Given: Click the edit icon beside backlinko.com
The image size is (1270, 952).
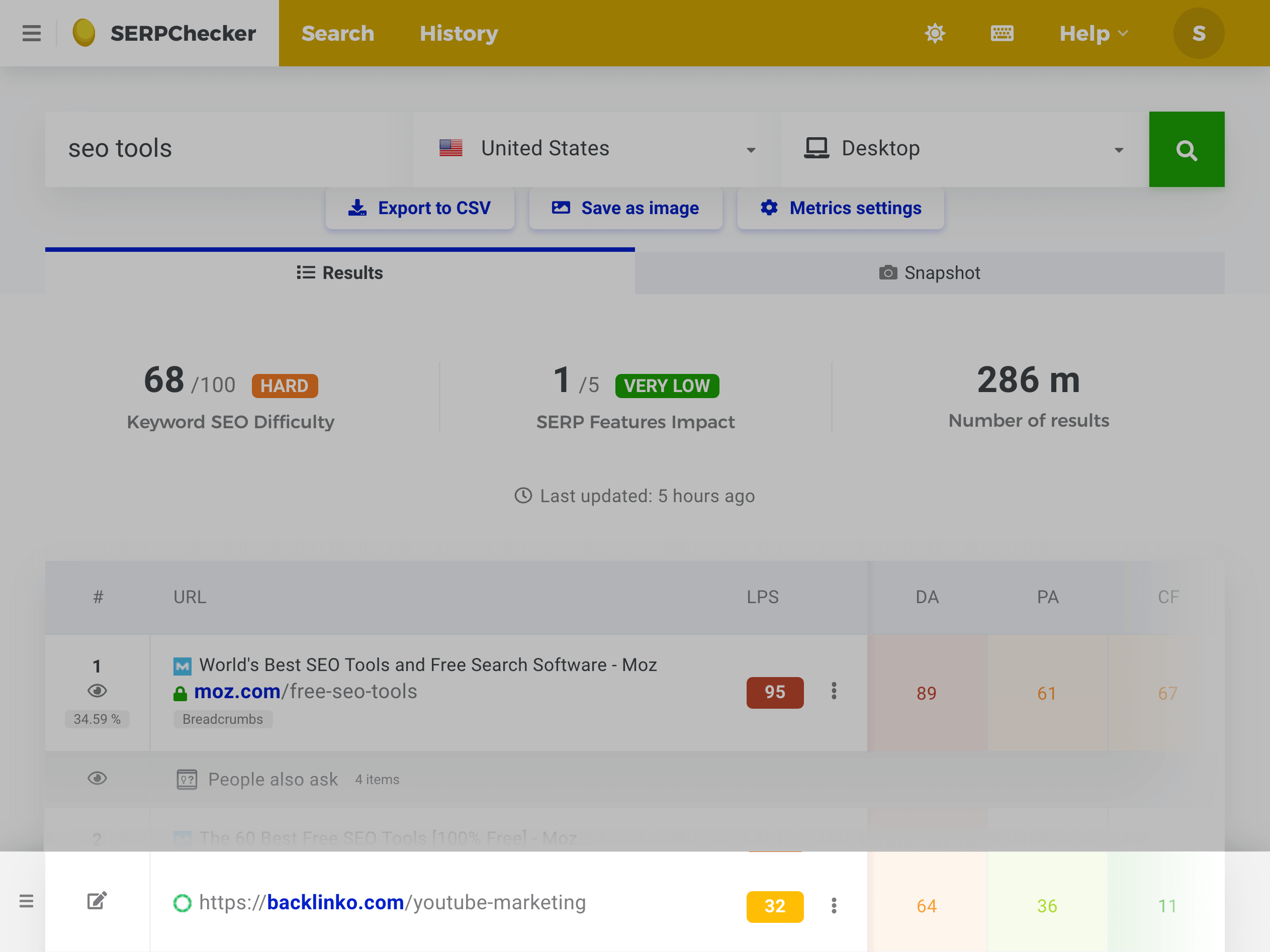Looking at the screenshot, I should (x=97, y=901).
